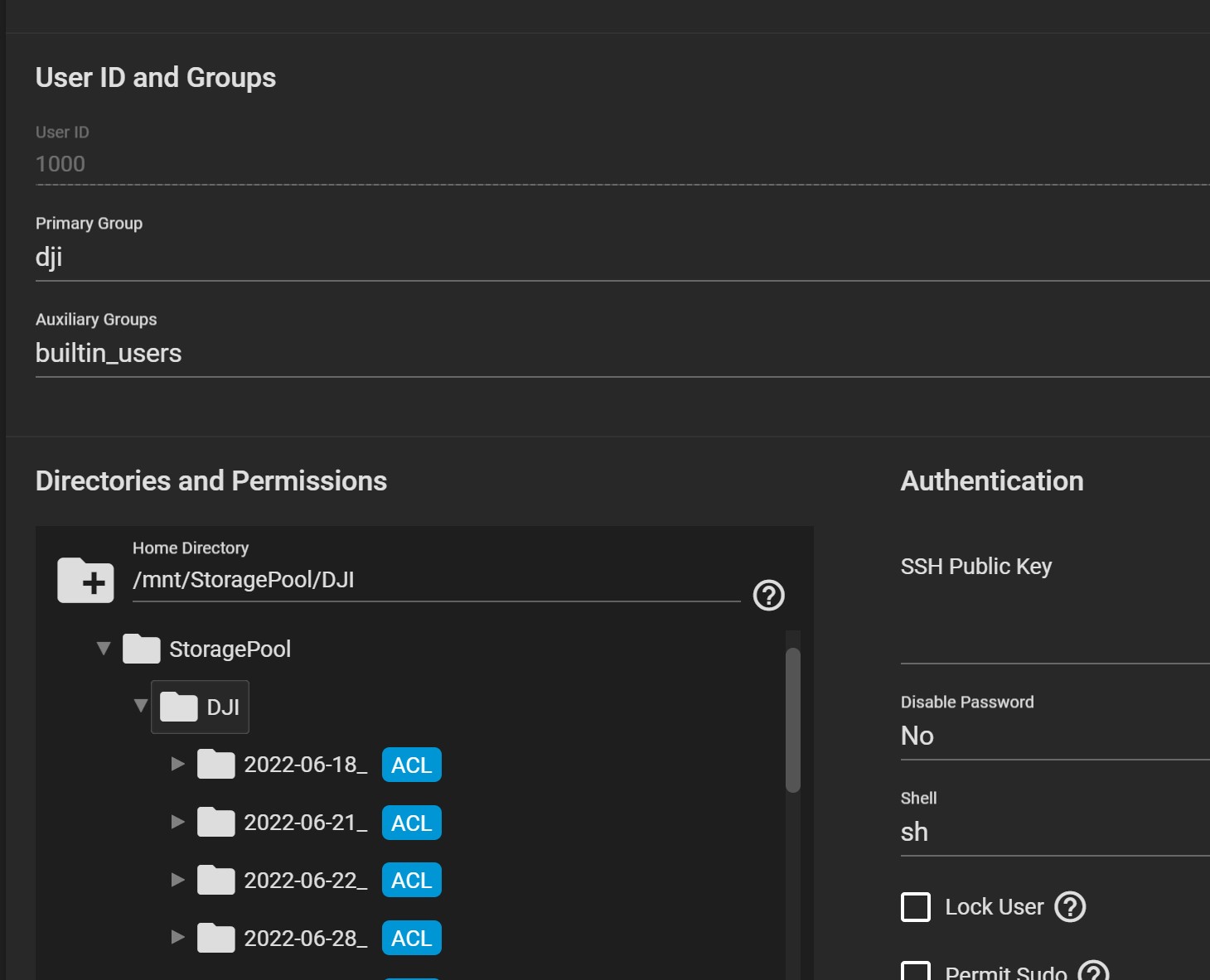
Task: Expand the 2022-06-21_ folder
Action: pyautogui.click(x=177, y=822)
